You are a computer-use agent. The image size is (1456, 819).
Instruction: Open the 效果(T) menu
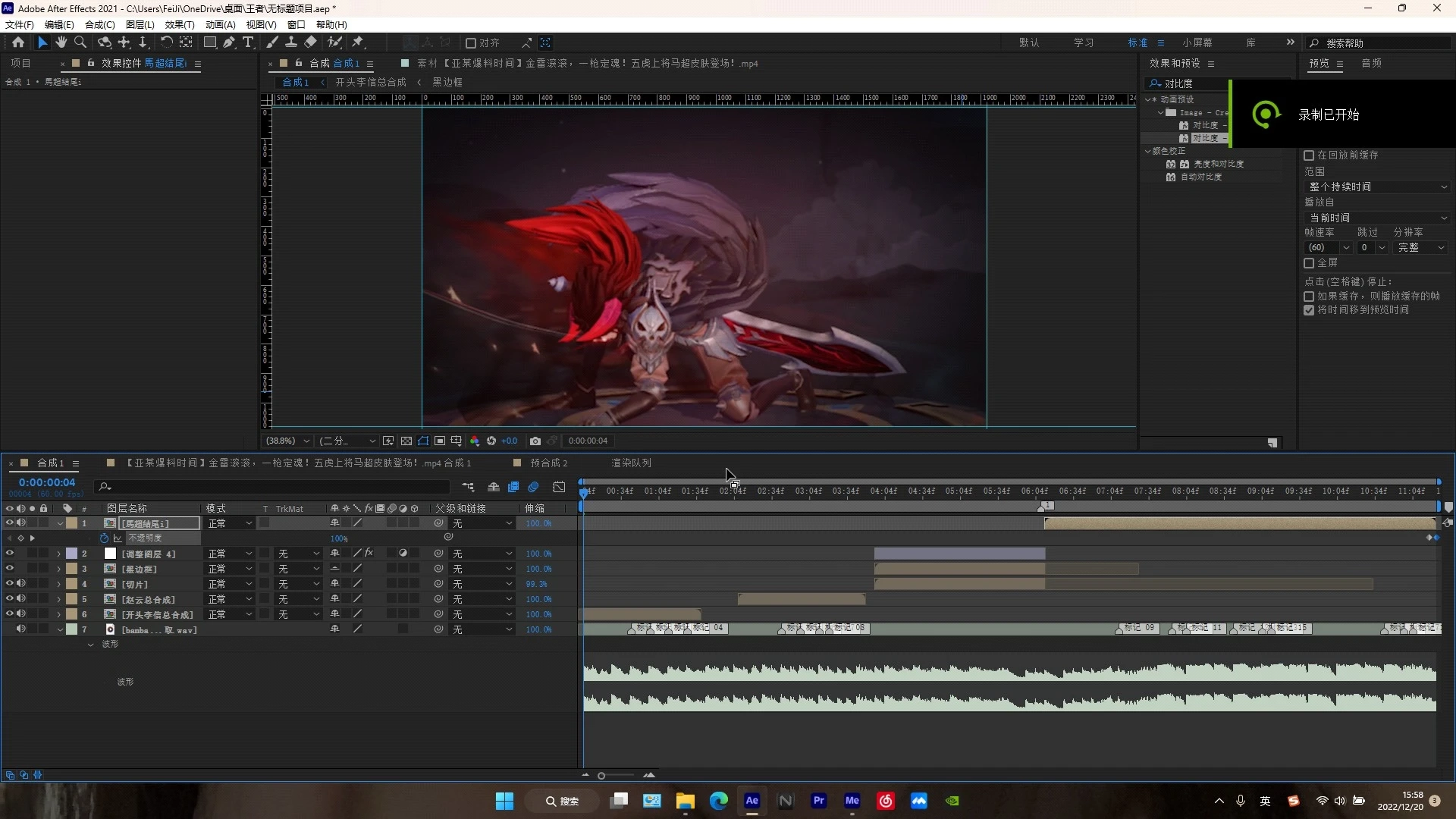(x=180, y=24)
